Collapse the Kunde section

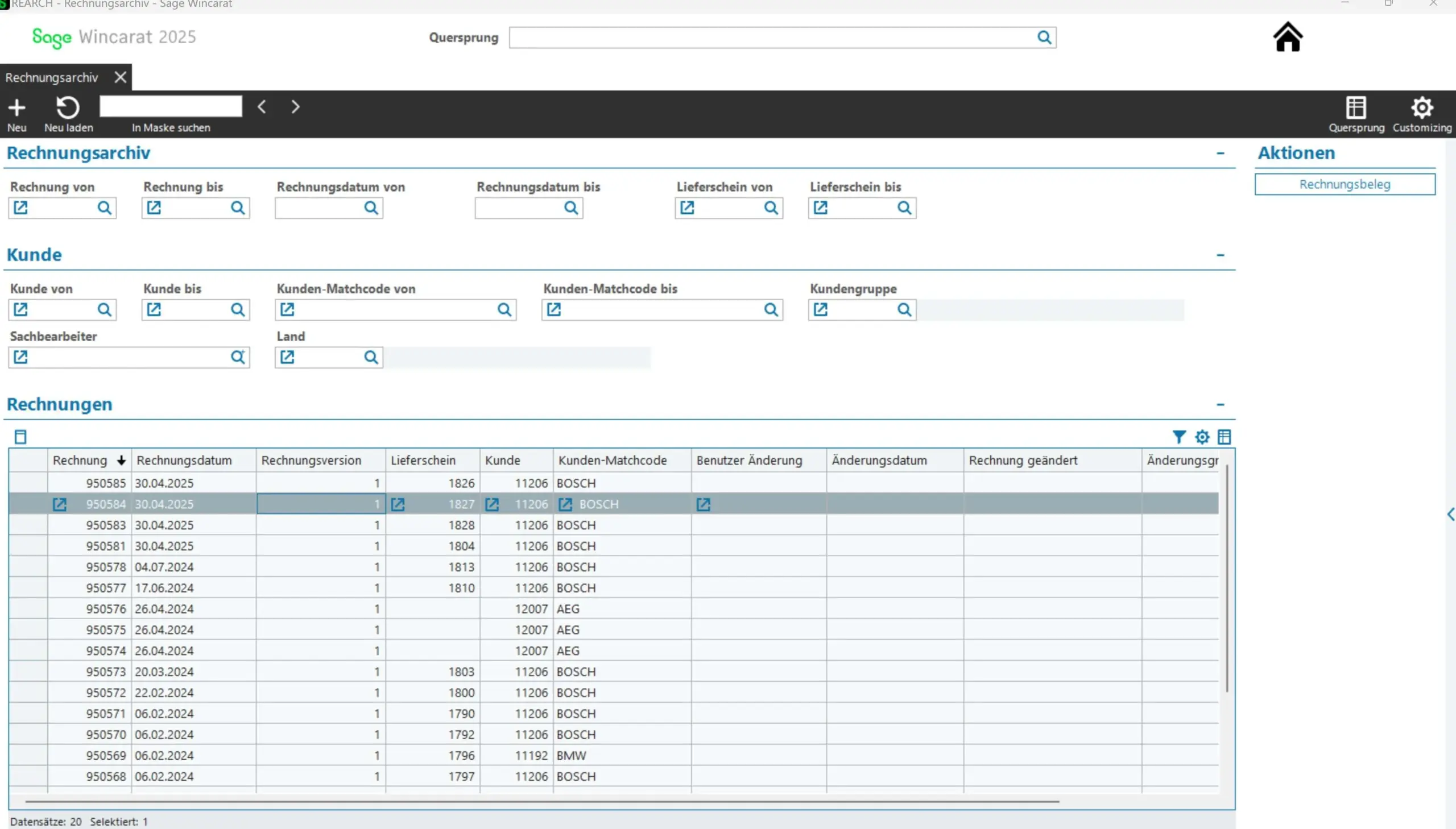pyautogui.click(x=1220, y=255)
